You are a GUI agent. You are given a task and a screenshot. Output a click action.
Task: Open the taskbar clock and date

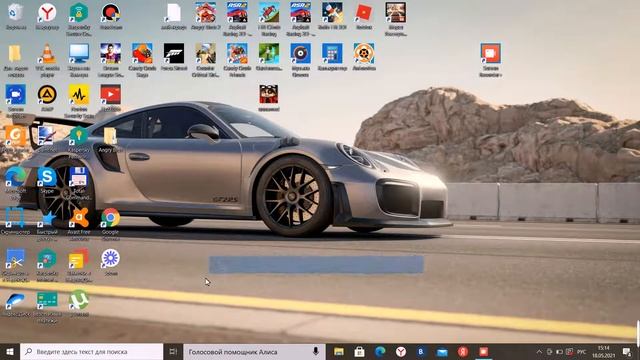click(604, 351)
